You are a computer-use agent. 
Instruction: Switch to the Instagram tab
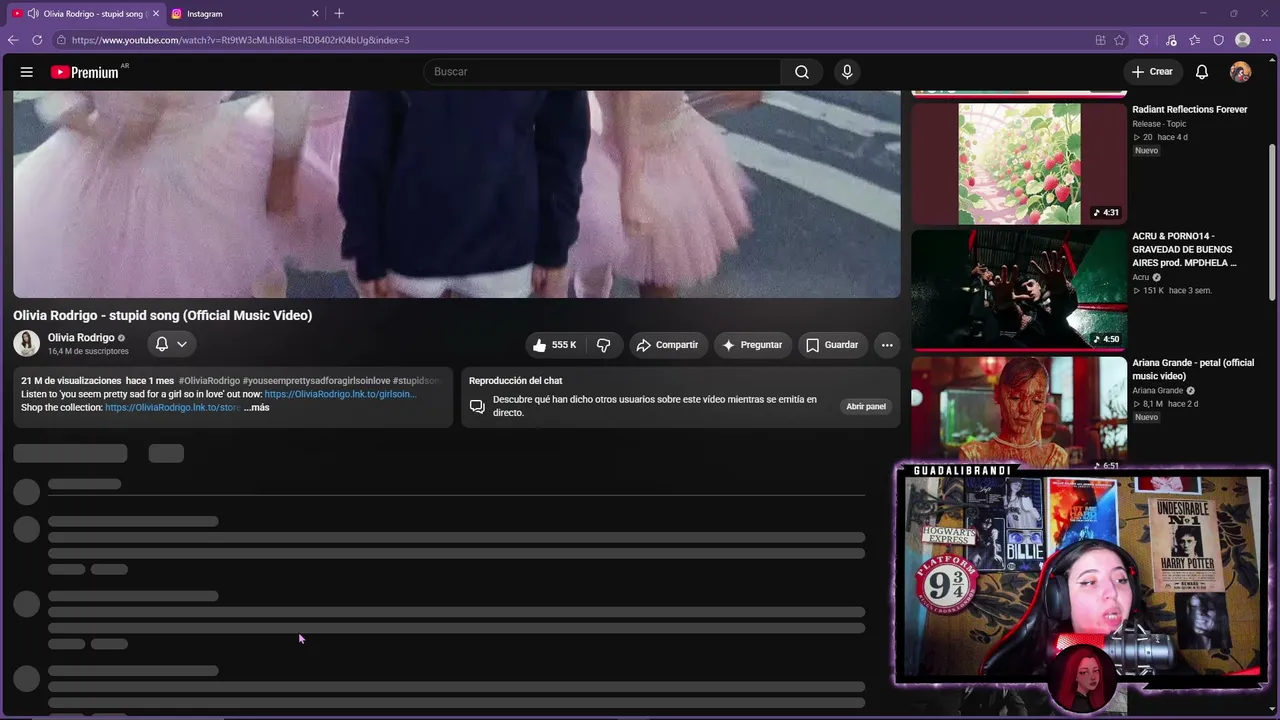[x=244, y=14]
